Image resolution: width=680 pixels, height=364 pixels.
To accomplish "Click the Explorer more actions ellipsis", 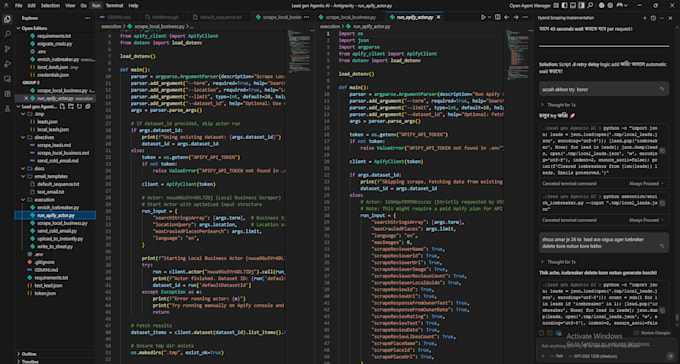I will pyautogui.click(x=88, y=18).
